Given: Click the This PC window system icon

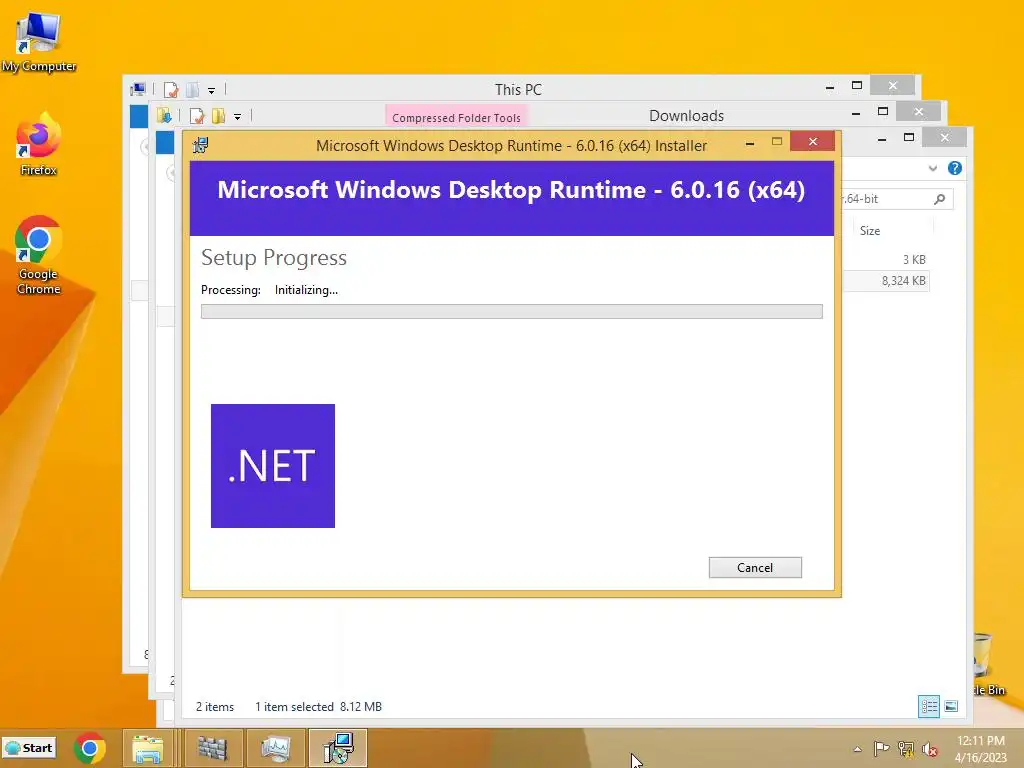Looking at the screenshot, I should (138, 89).
